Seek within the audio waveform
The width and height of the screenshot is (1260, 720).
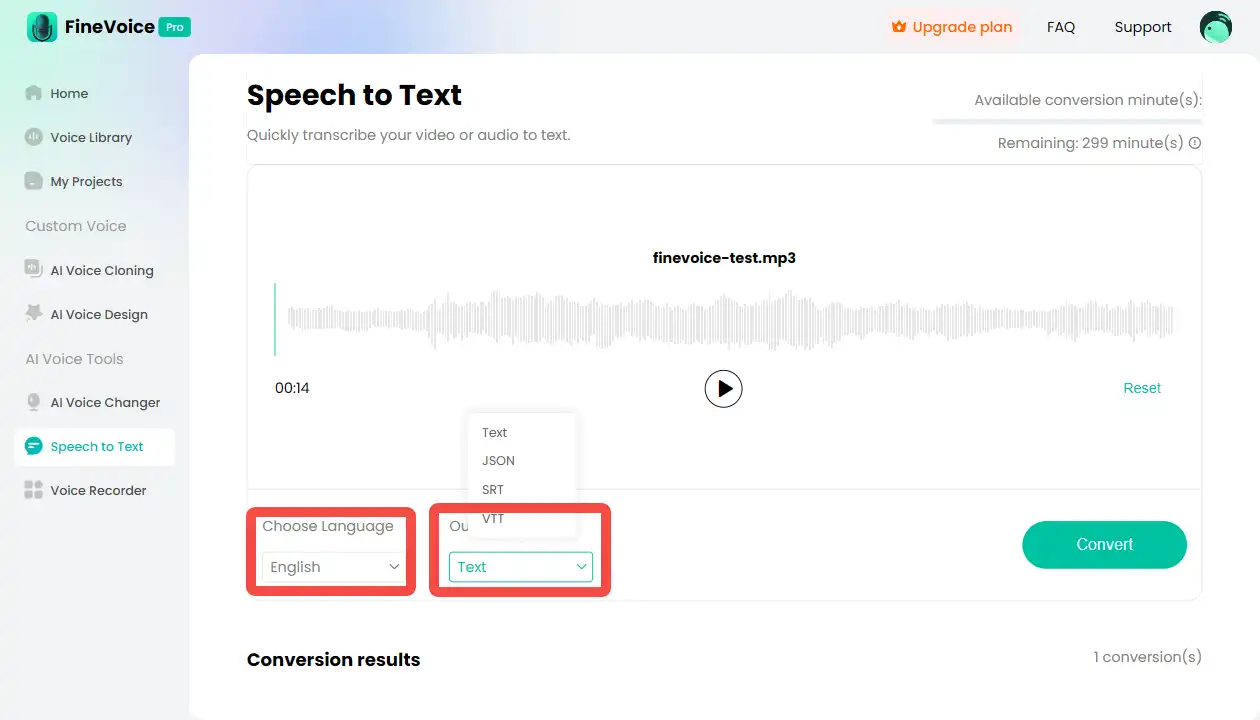tap(730, 319)
